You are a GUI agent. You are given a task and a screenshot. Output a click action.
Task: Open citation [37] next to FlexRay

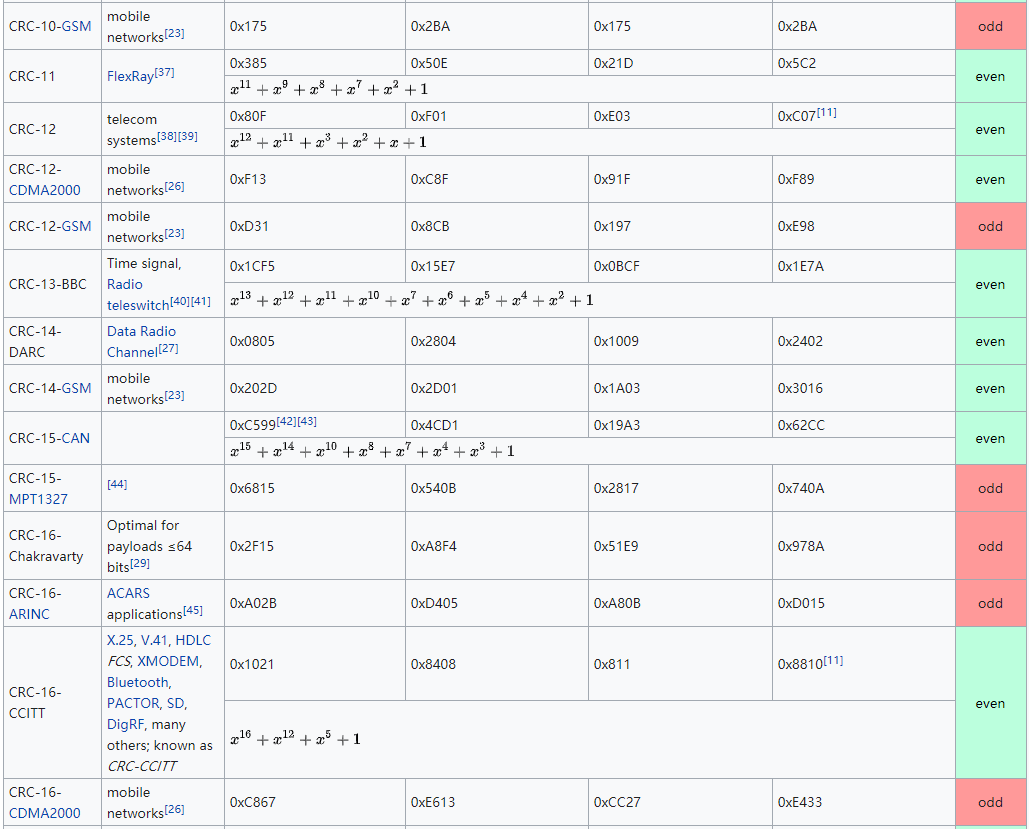(164, 73)
